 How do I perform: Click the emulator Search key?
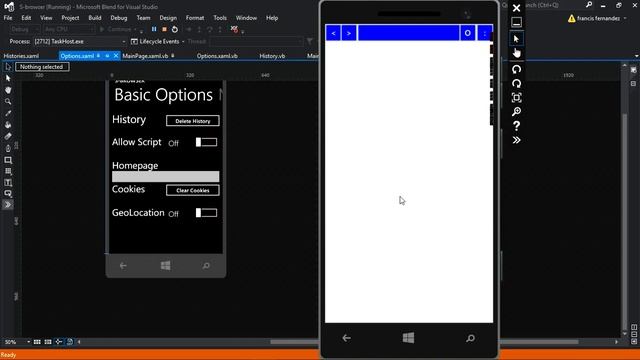tap(471, 338)
